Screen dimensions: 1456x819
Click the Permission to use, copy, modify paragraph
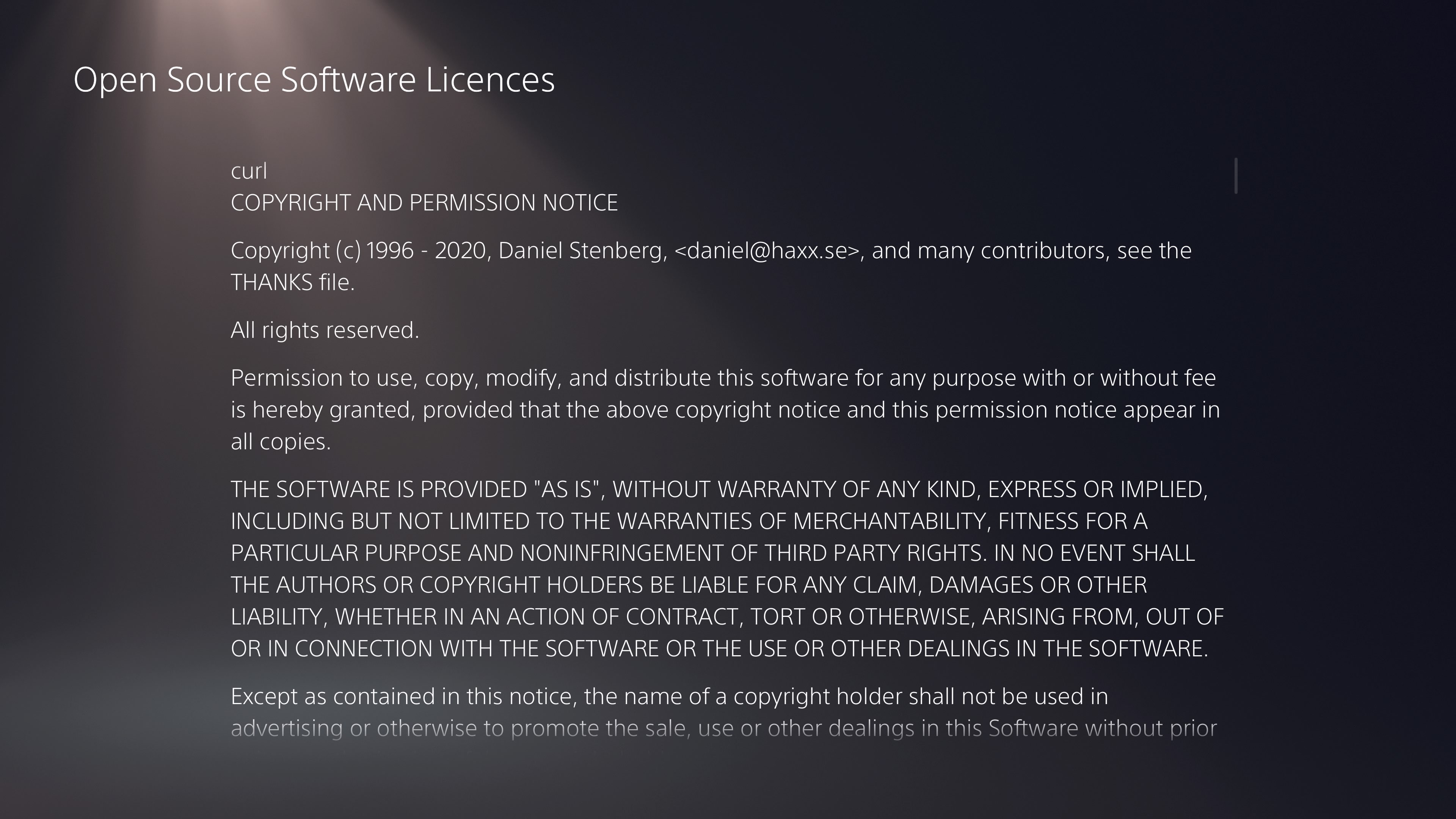pos(726,409)
